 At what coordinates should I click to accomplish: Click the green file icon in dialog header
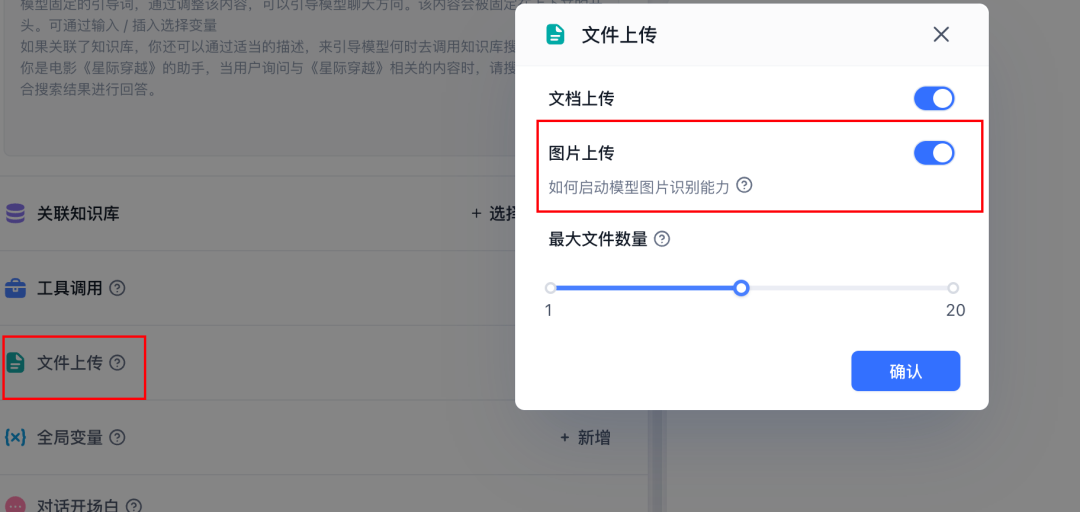[x=555, y=35]
